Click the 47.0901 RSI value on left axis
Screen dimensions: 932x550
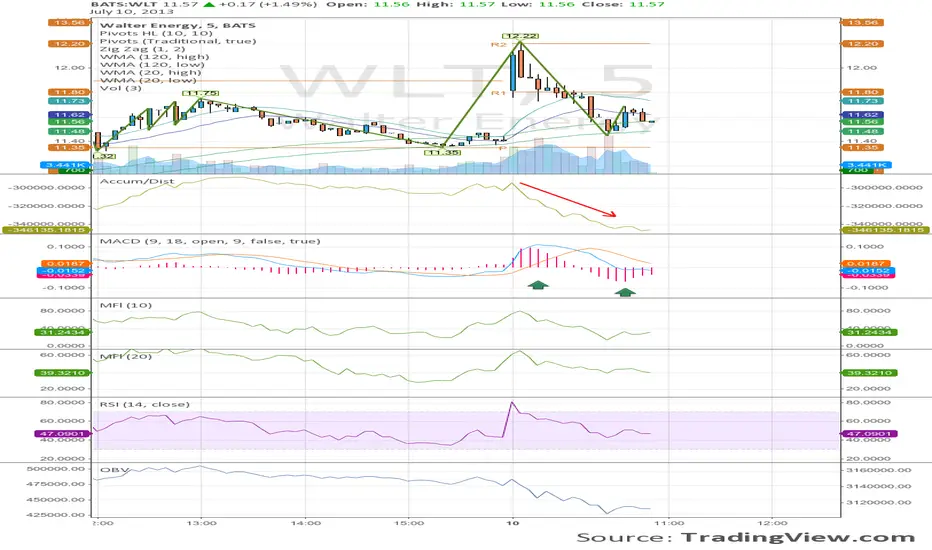coord(62,433)
